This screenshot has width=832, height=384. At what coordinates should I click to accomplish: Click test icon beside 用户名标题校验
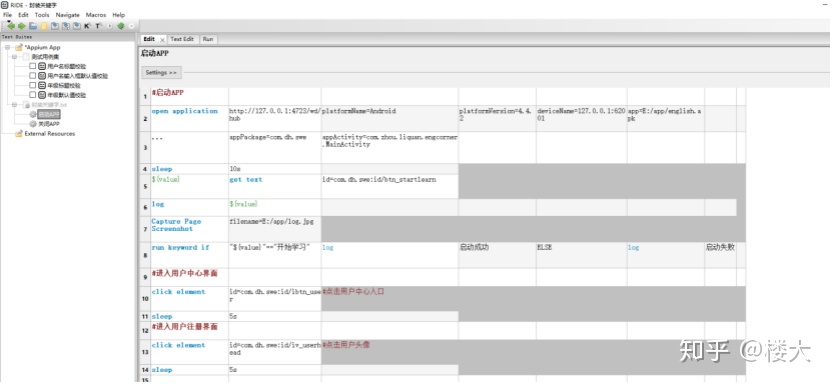42,66
